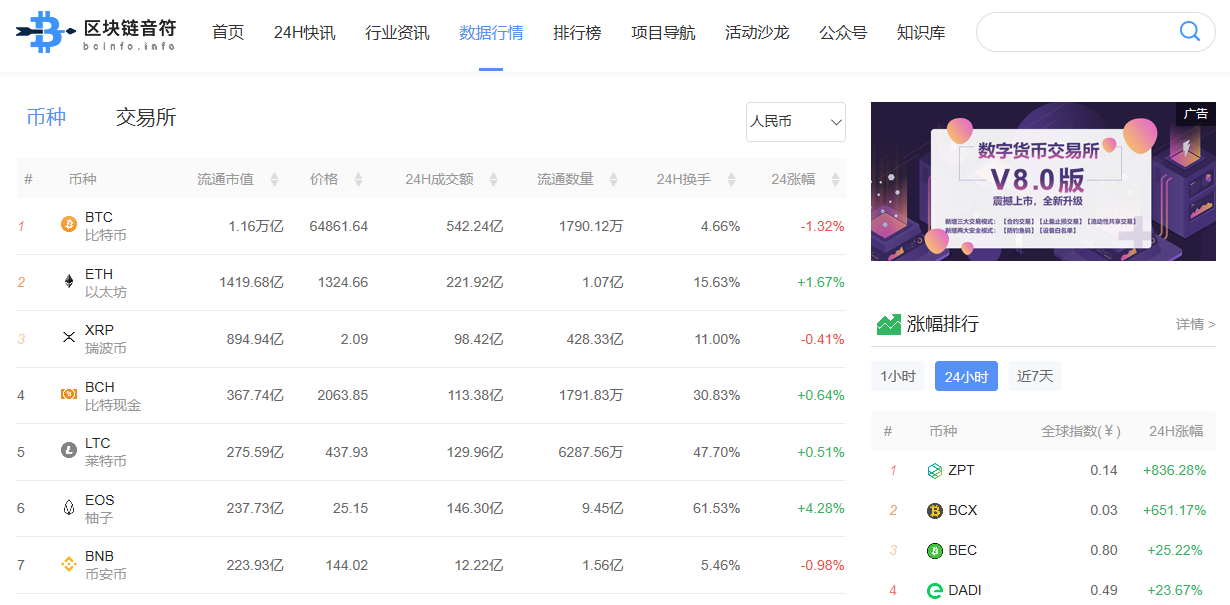Viewport: 1230px width, 605px height.
Task: Click the 比特币 coin name link
Action: click(106, 235)
